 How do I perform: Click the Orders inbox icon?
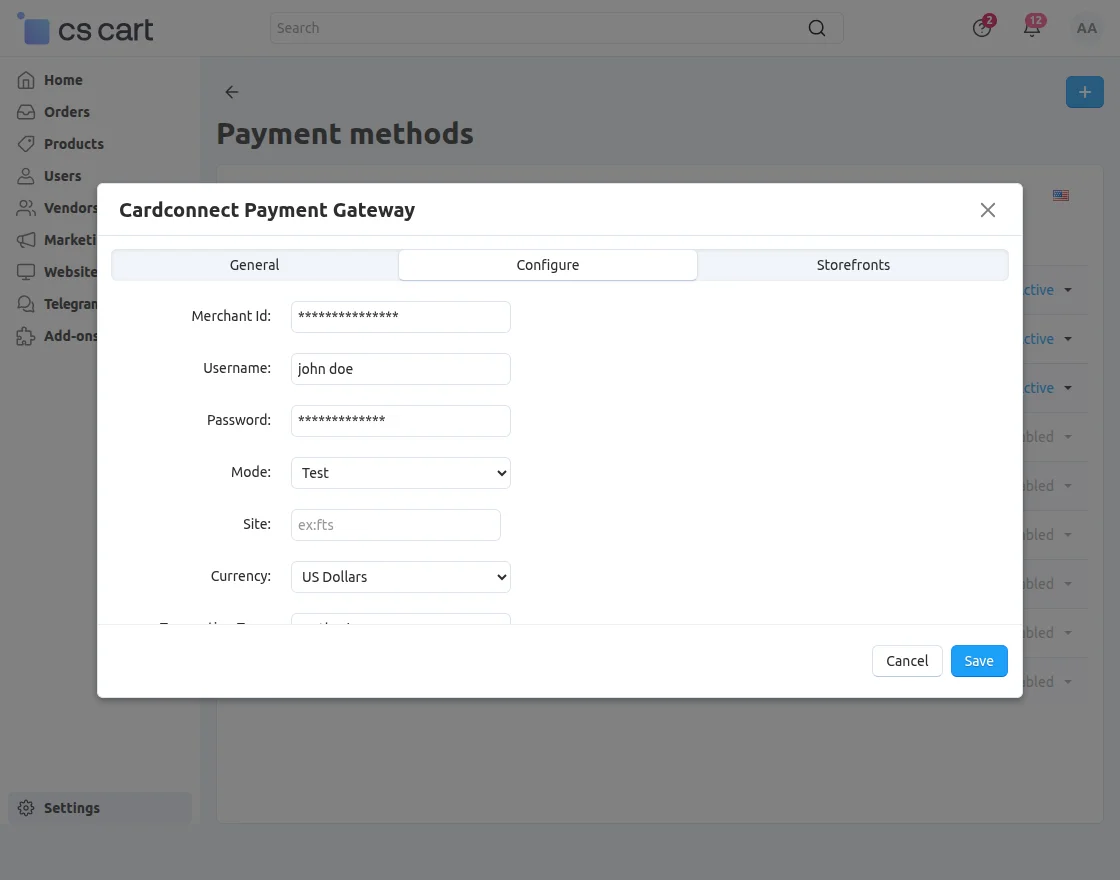point(26,112)
